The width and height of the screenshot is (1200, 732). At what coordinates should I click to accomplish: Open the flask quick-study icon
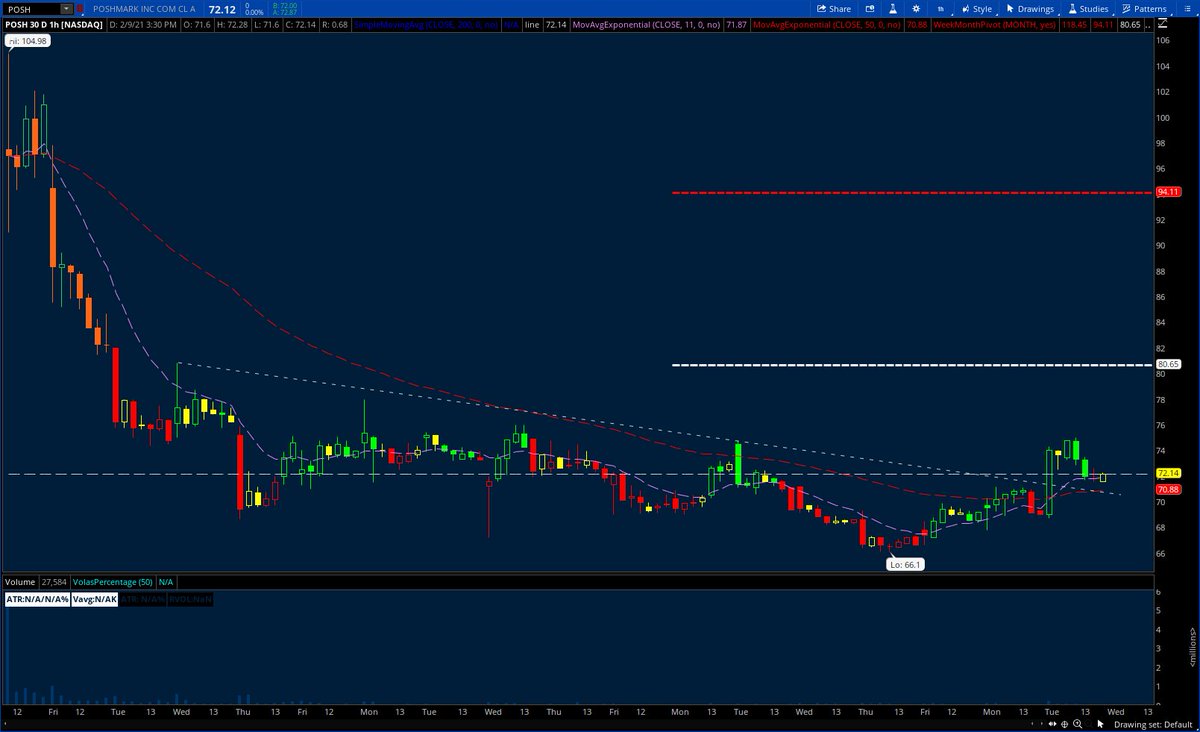pos(891,9)
